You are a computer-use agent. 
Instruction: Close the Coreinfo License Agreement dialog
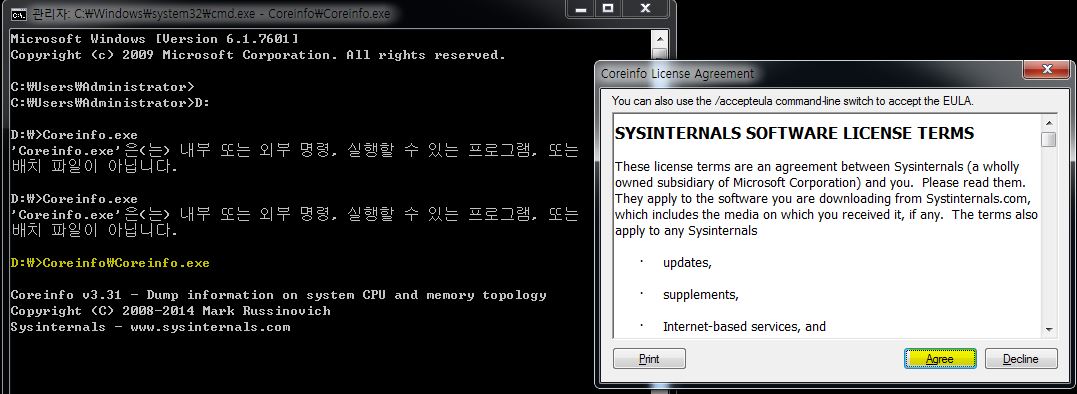[1047, 70]
